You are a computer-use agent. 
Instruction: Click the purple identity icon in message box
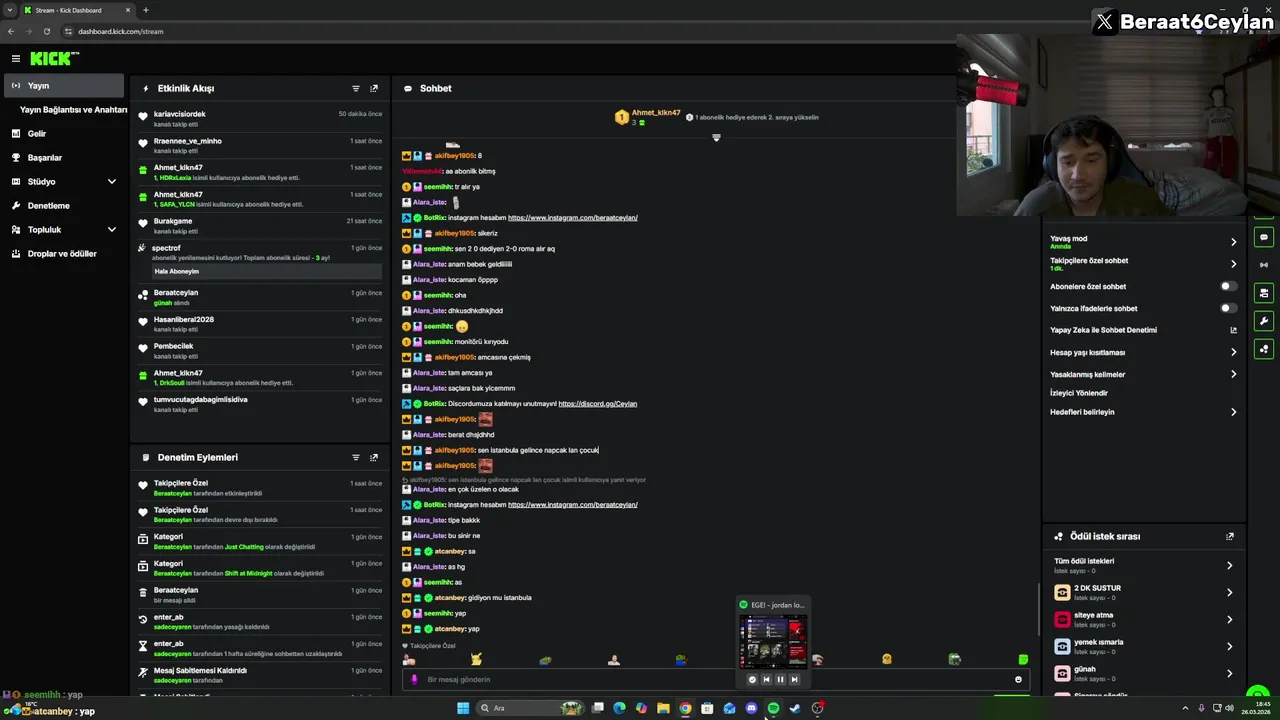pyautogui.click(x=415, y=680)
